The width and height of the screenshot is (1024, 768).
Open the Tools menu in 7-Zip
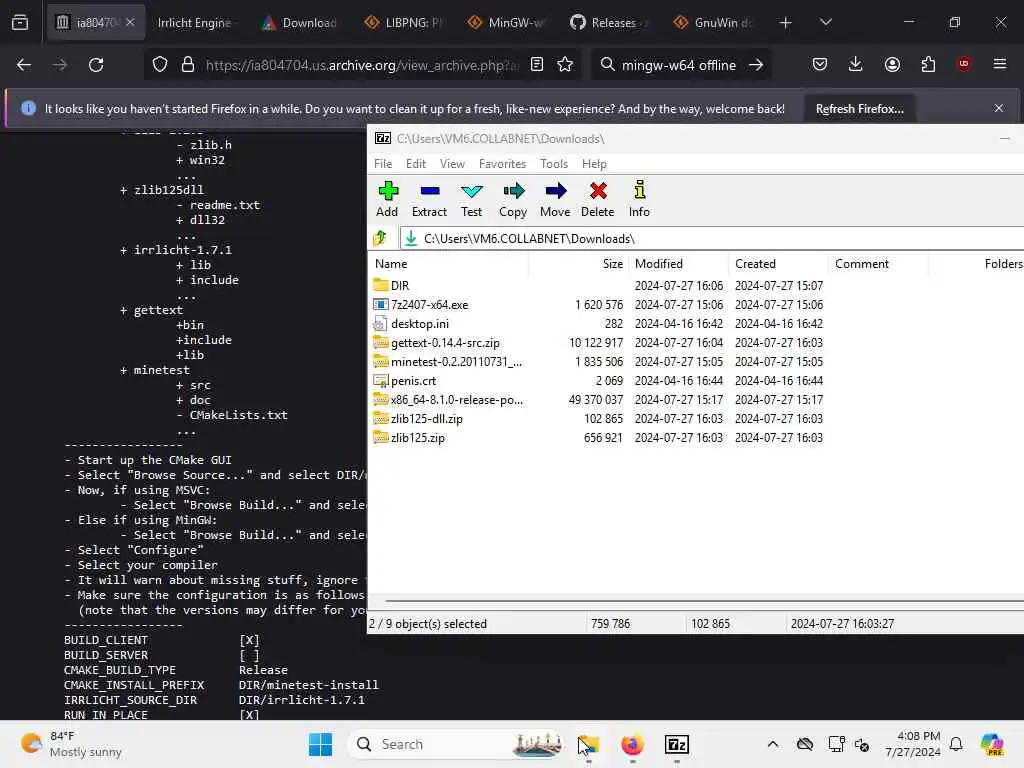554,164
